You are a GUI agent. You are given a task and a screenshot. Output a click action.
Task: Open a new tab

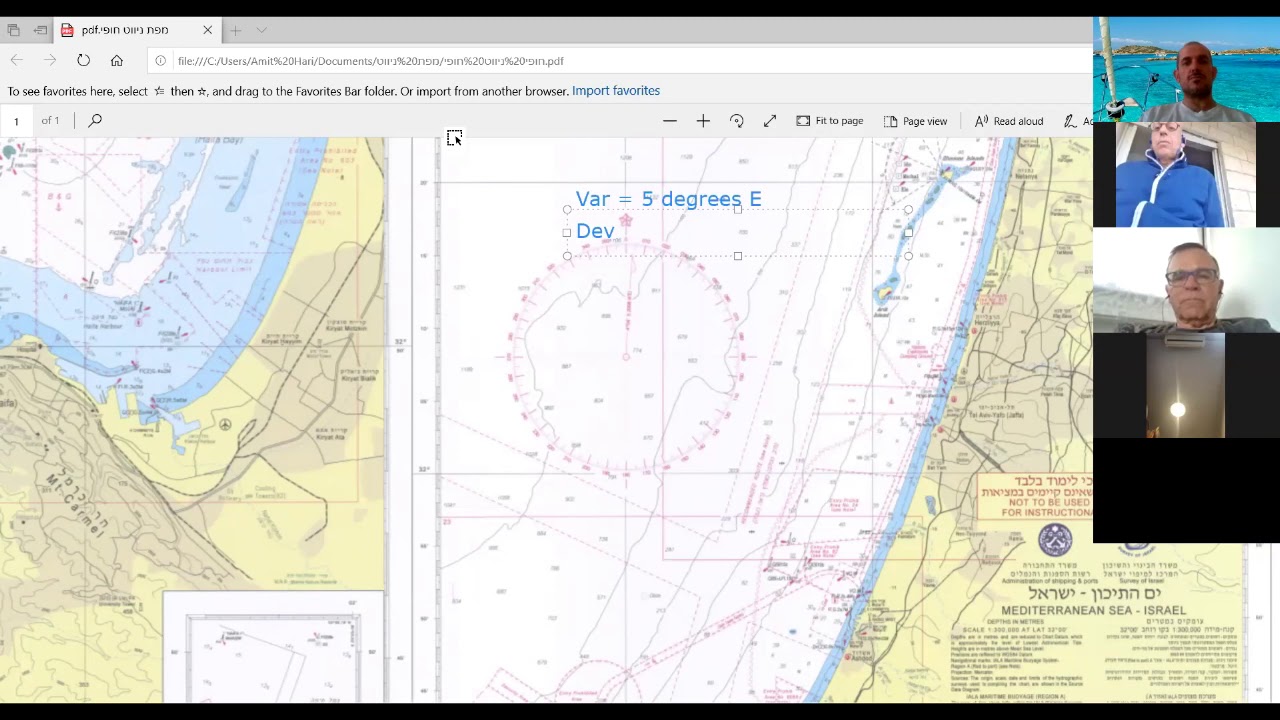pyautogui.click(x=236, y=30)
